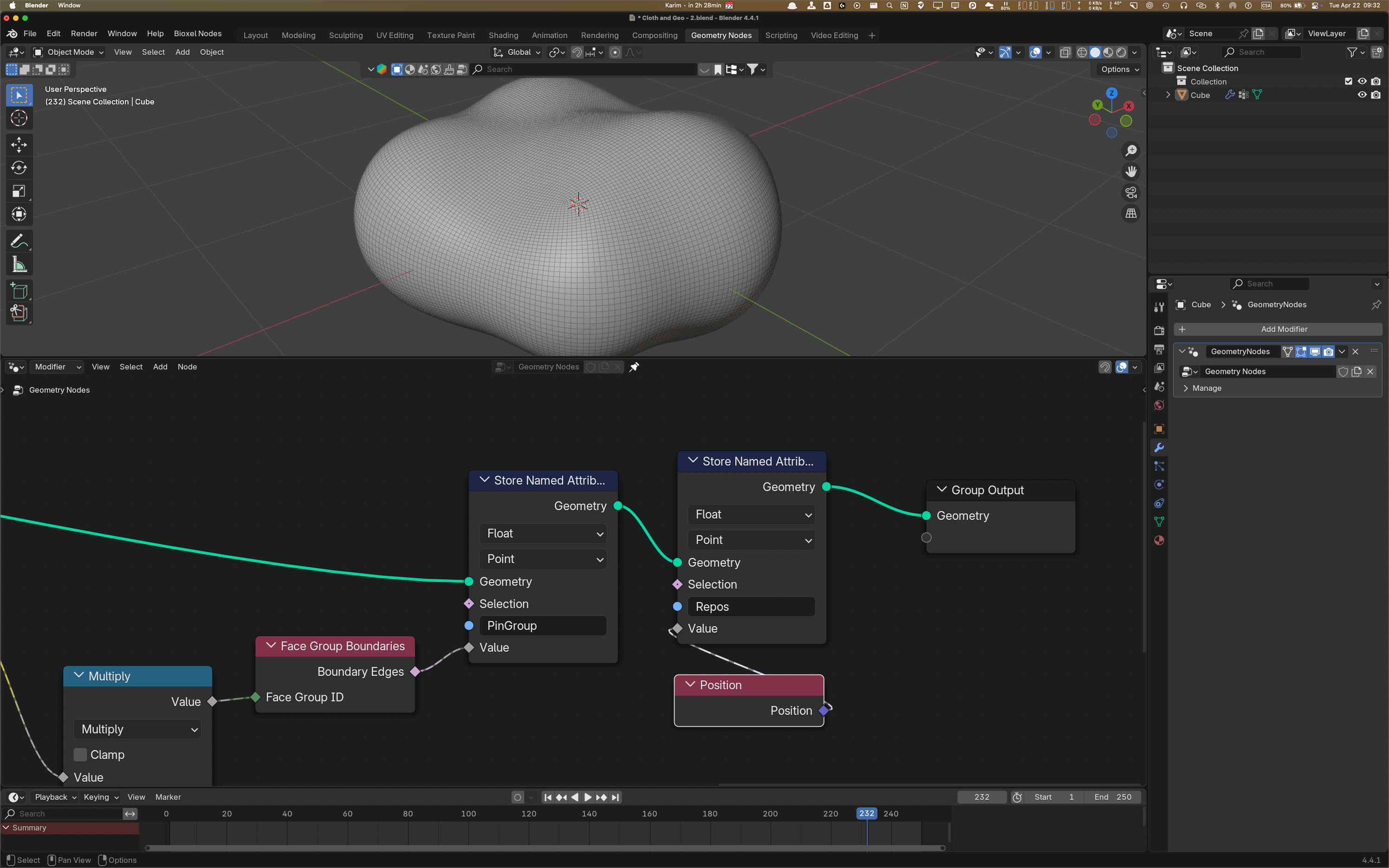This screenshot has height=868, width=1389.
Task: Open the Particles properties tab
Action: [x=1159, y=466]
